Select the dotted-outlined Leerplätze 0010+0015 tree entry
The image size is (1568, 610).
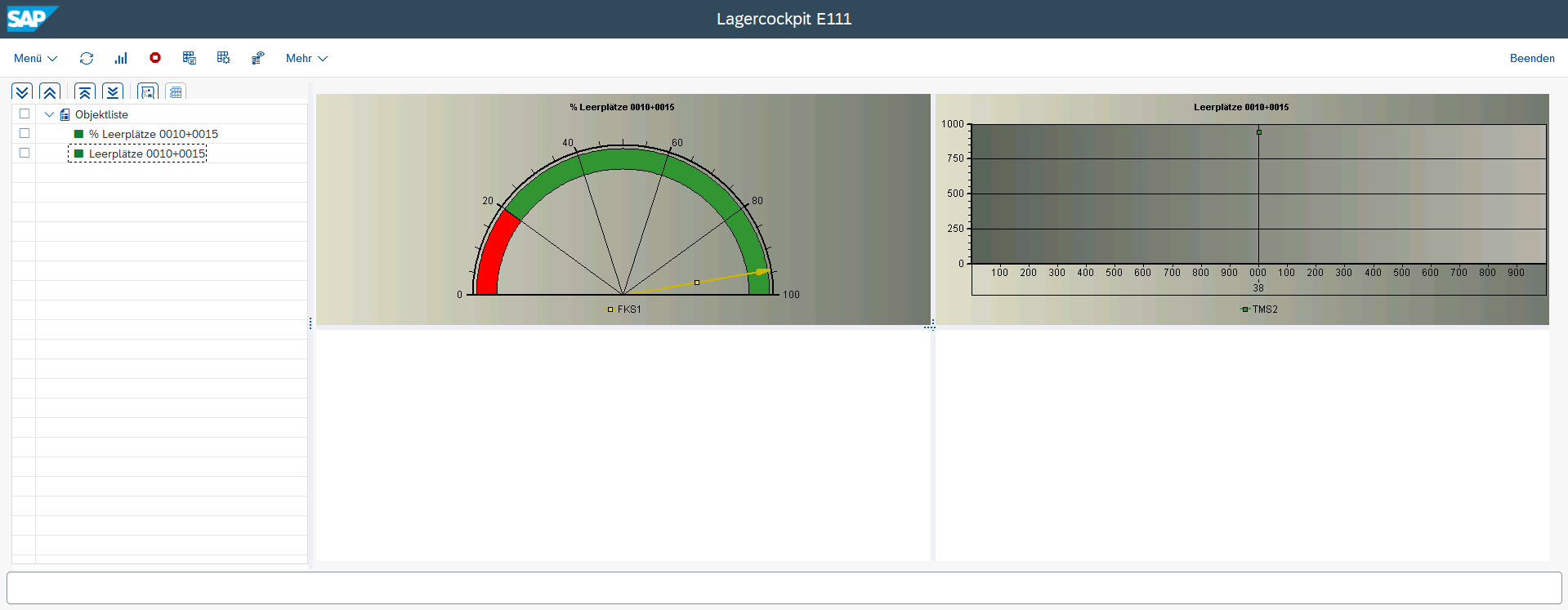[147, 154]
